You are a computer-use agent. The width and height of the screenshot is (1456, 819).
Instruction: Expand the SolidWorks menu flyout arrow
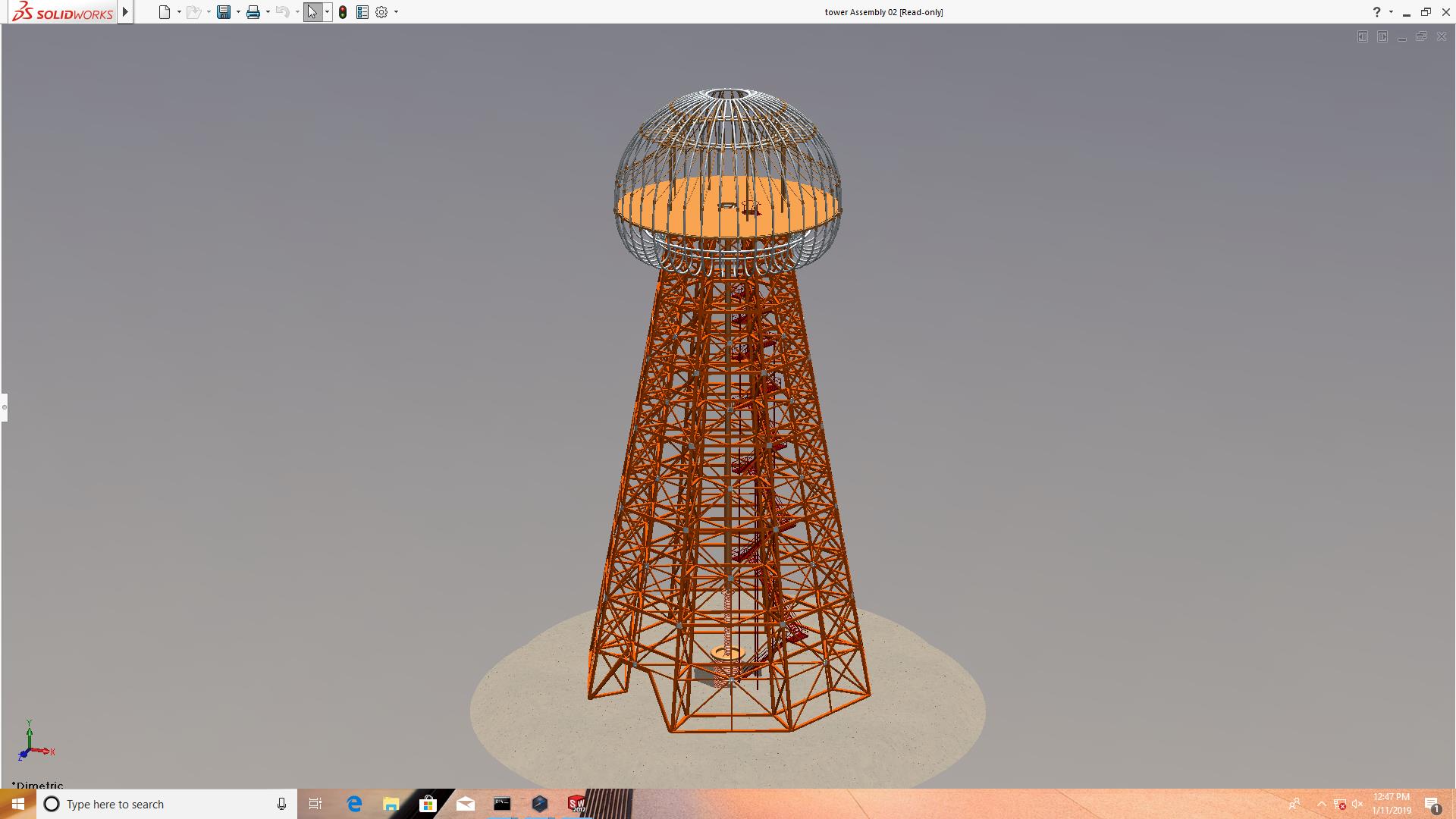[x=126, y=12]
